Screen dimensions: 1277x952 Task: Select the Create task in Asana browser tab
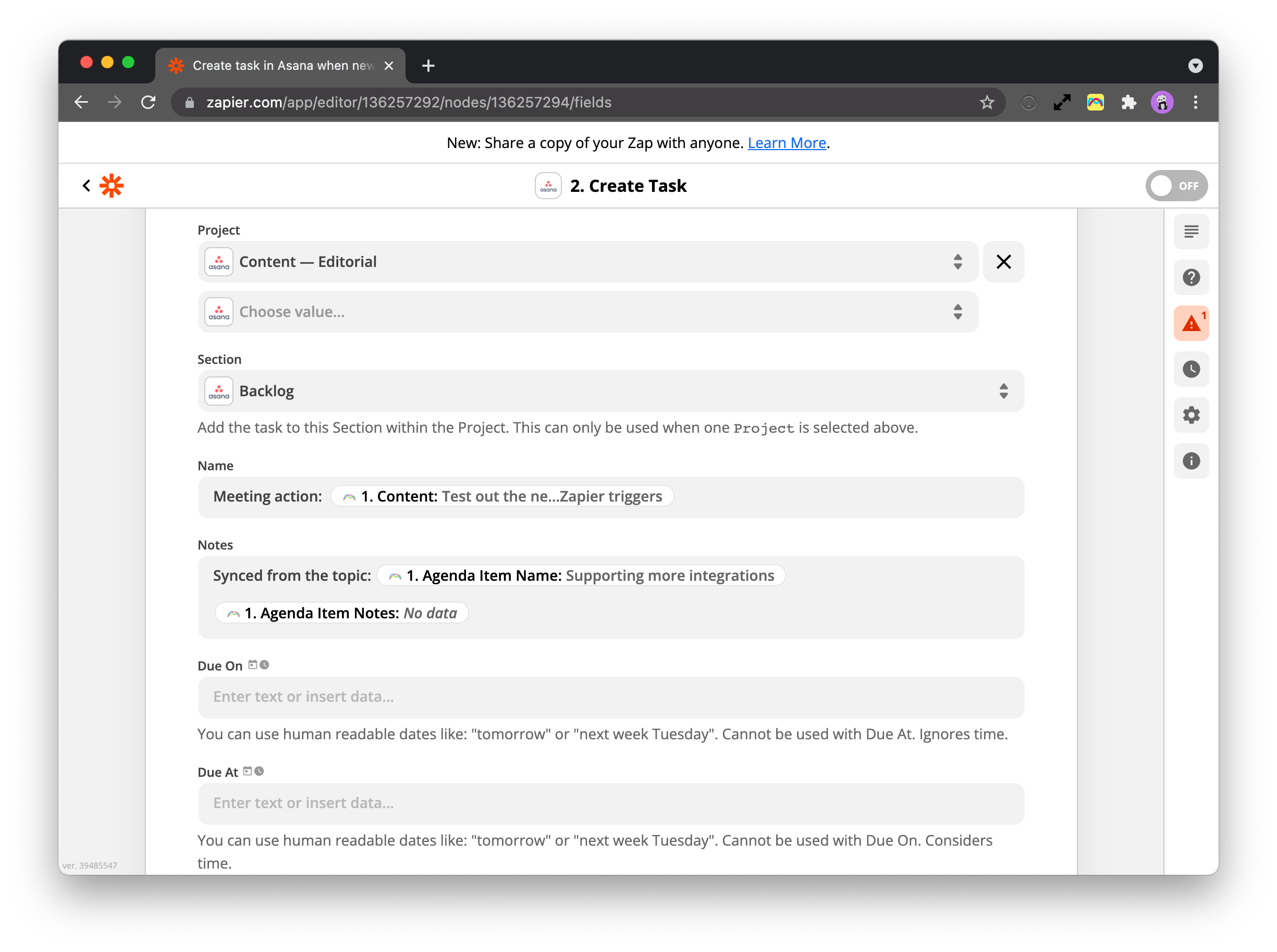point(280,65)
